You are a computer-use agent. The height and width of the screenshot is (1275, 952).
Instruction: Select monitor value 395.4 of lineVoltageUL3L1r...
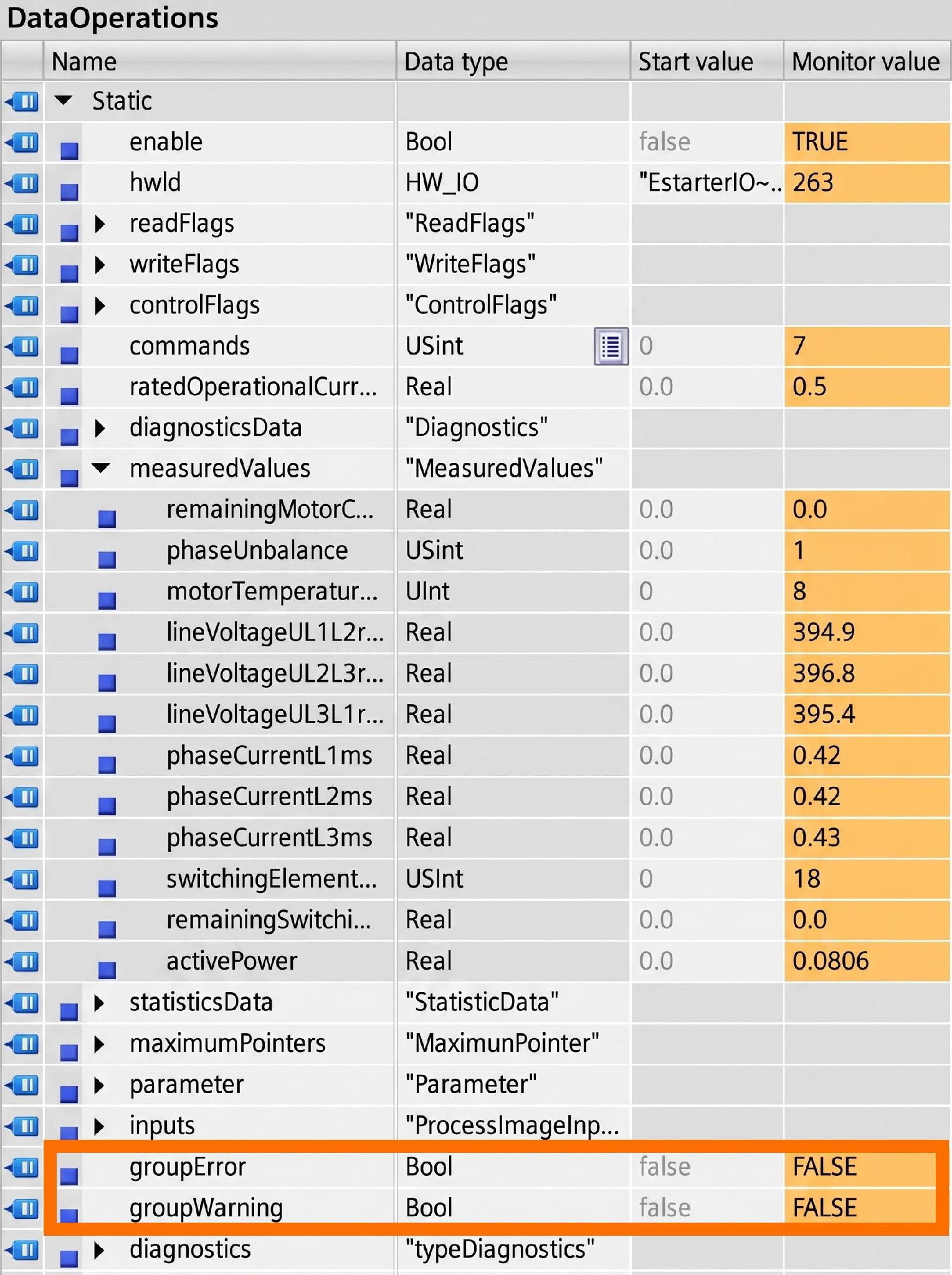(867, 714)
